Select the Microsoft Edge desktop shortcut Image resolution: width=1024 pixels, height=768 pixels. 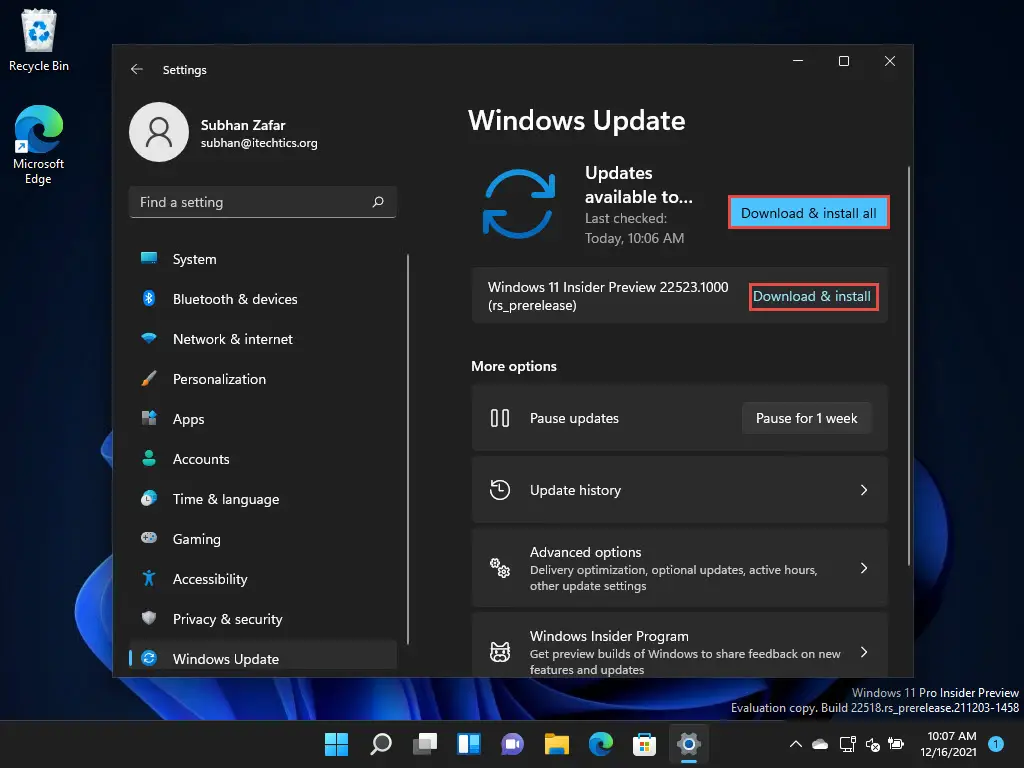click(x=39, y=145)
